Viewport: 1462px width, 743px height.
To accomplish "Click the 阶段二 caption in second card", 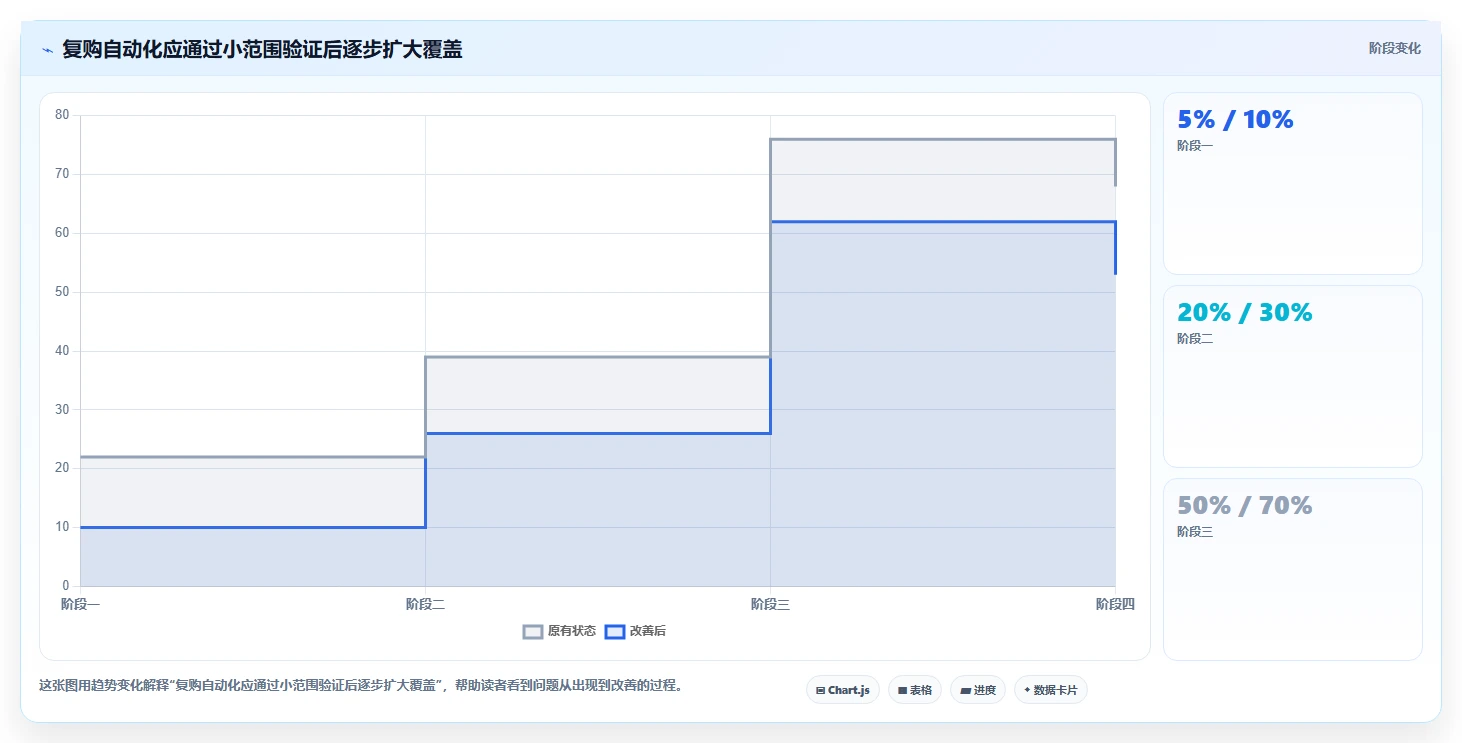I will coord(1195,339).
